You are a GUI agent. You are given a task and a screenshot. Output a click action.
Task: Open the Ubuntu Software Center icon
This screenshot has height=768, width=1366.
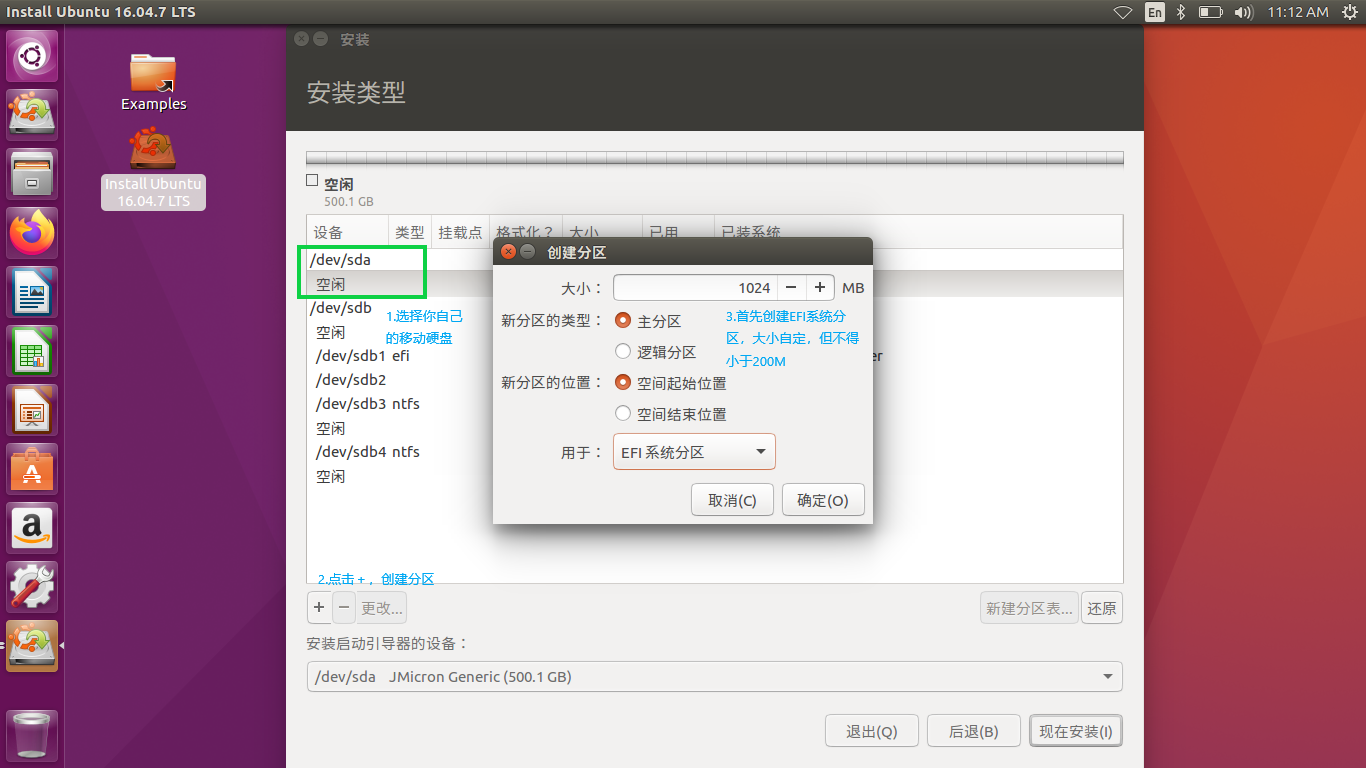pos(33,469)
